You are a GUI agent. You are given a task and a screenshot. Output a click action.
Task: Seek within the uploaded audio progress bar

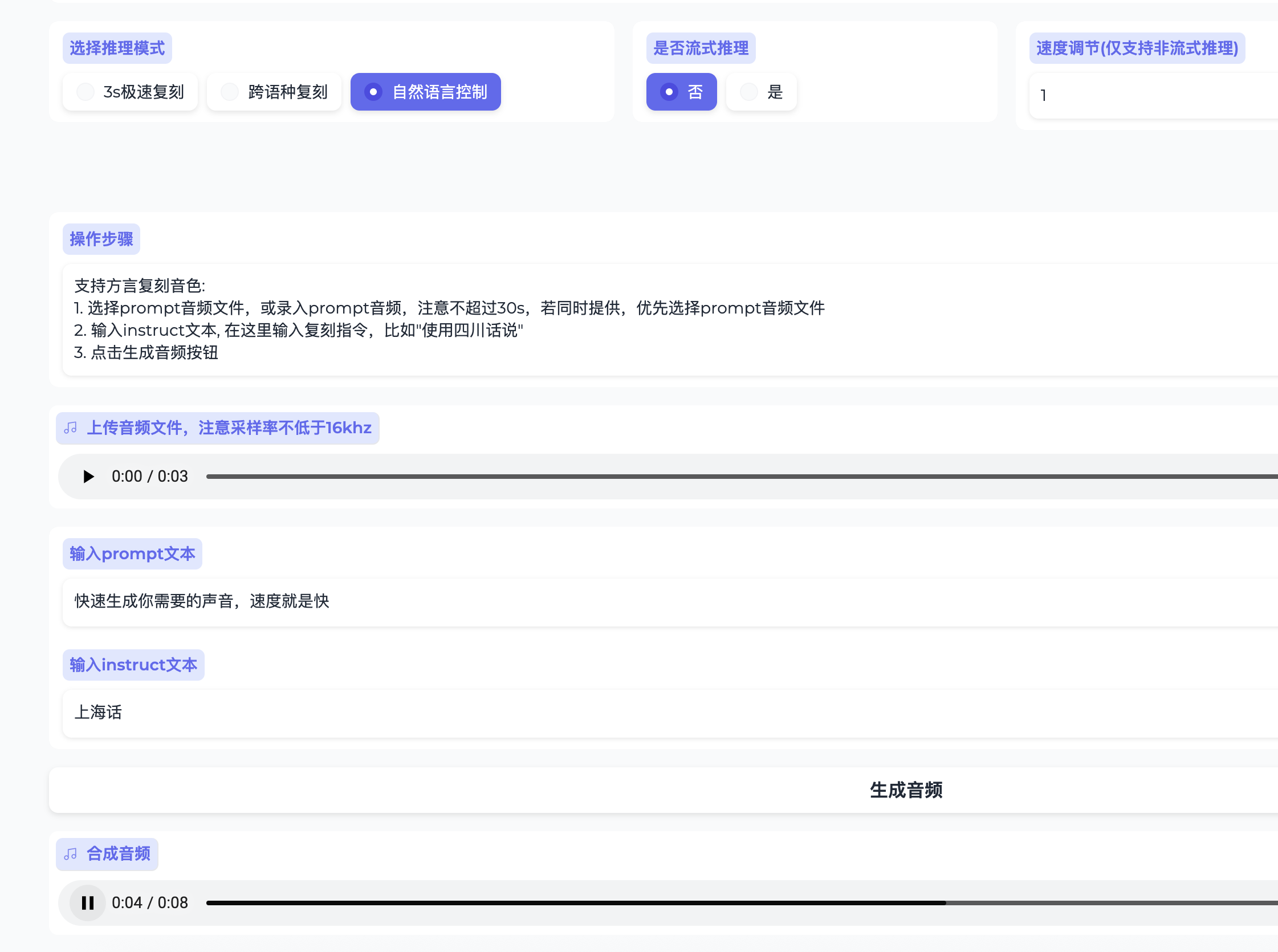742,477
